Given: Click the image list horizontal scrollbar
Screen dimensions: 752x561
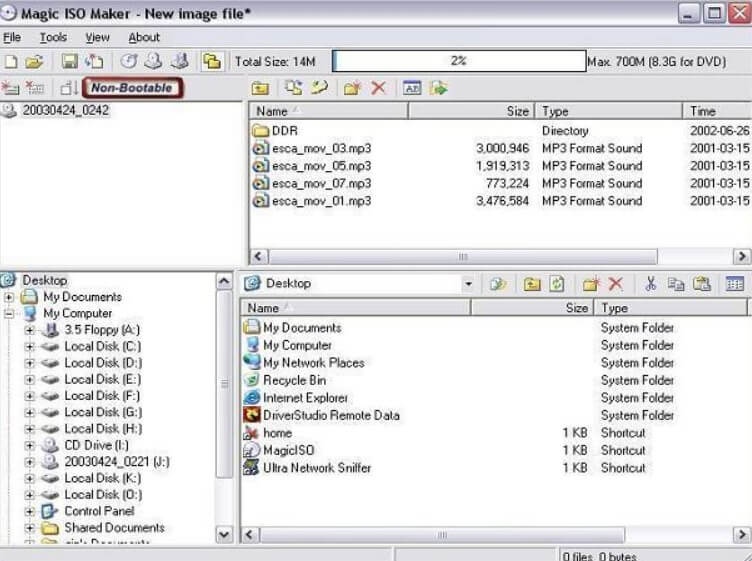Looking at the screenshot, I should (463, 257).
